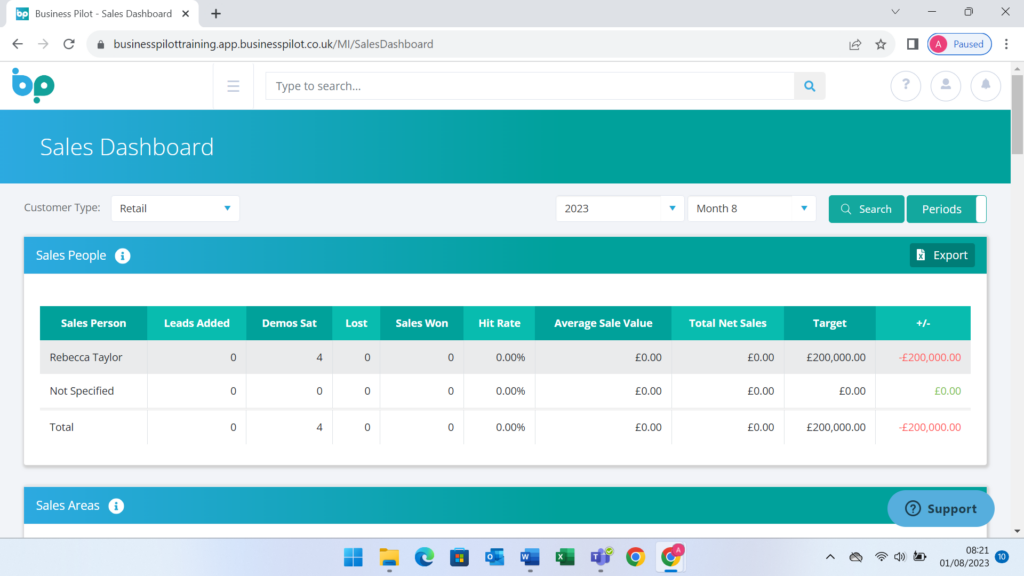1024x576 pixels.
Task: Click the Total Net Sales header
Action: (x=728, y=323)
